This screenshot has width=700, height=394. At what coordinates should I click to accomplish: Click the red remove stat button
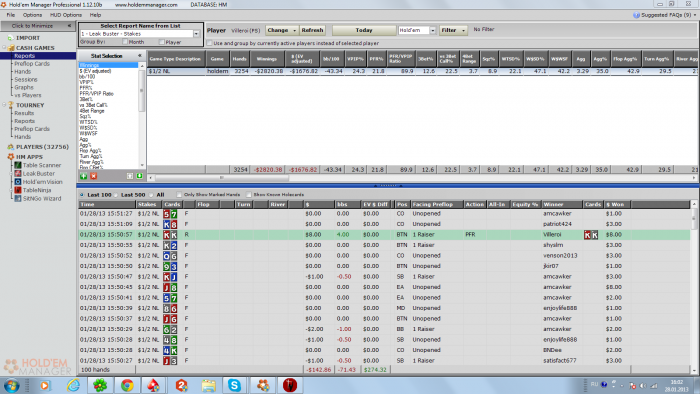pos(93,176)
